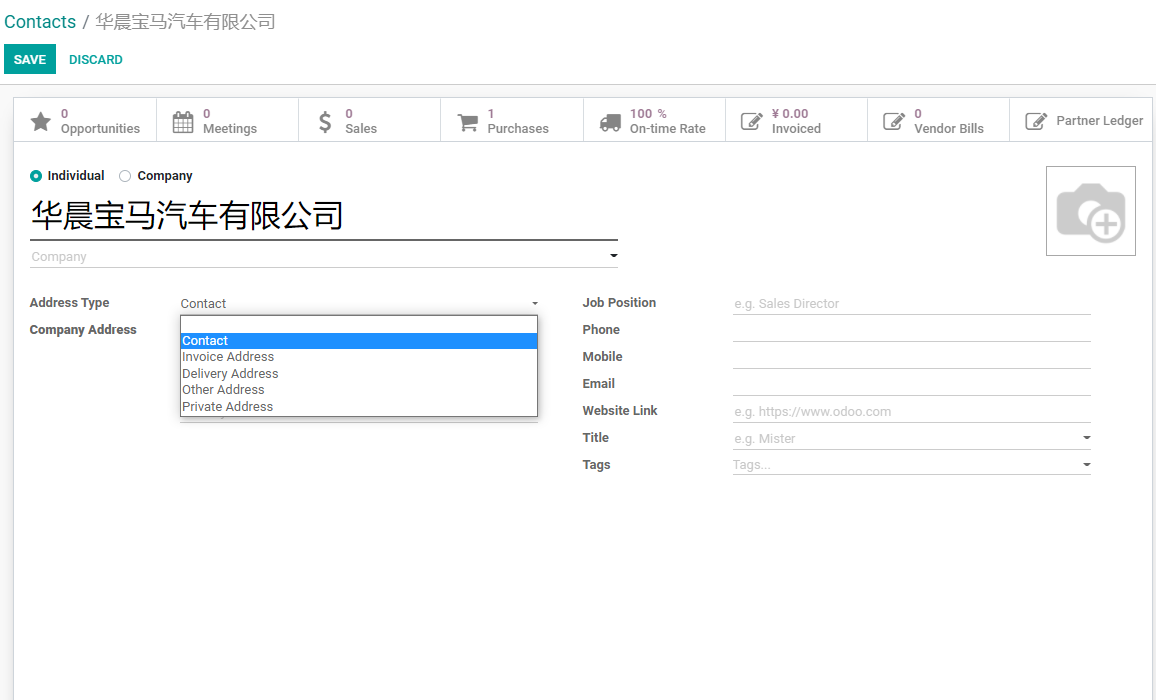Image resolution: width=1156 pixels, height=700 pixels.
Task: Click the Meetings calendar icon
Action: (183, 121)
